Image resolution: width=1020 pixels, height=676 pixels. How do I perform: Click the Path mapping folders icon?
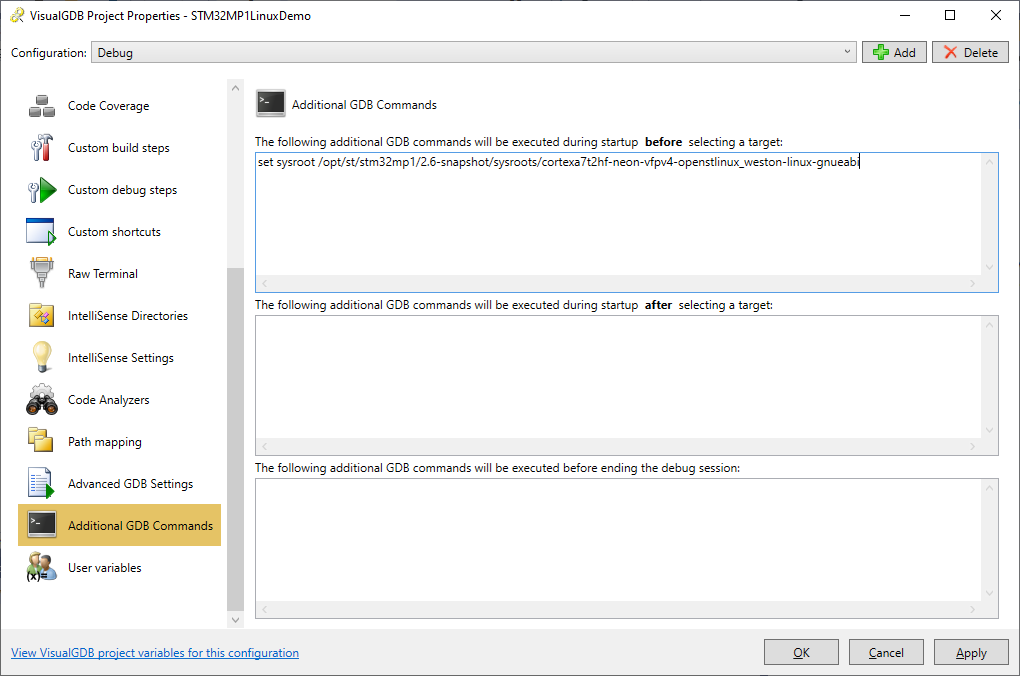(x=40, y=440)
